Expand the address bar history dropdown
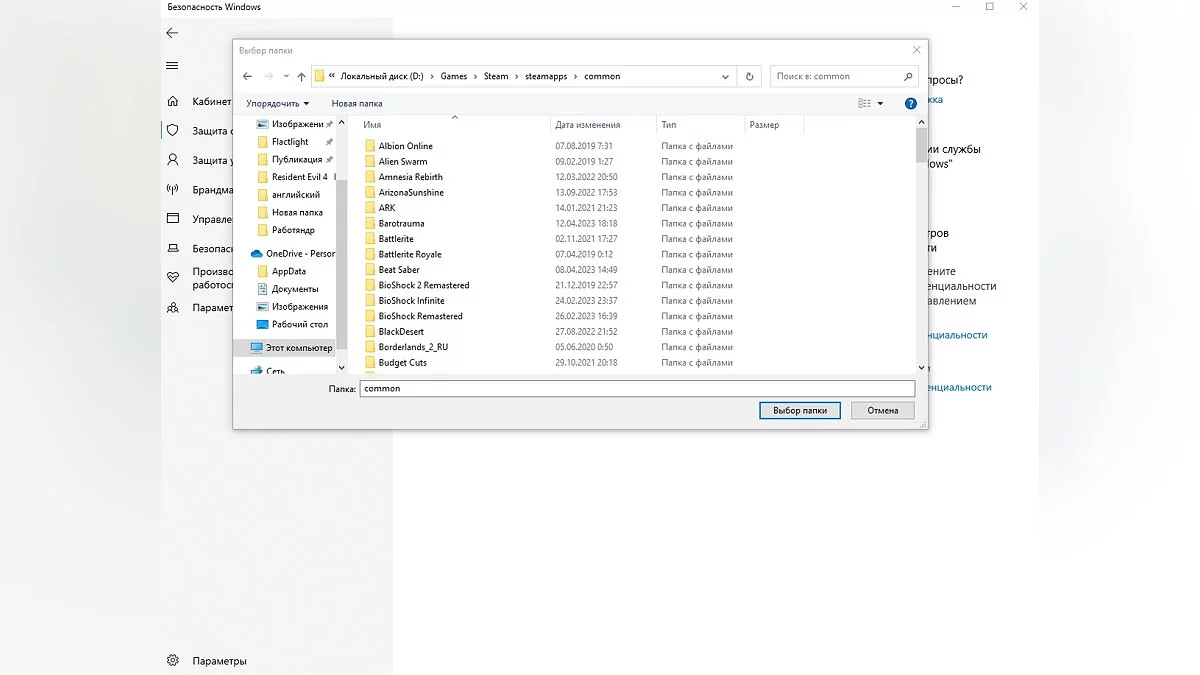This screenshot has height=675, width=1200. [725, 77]
